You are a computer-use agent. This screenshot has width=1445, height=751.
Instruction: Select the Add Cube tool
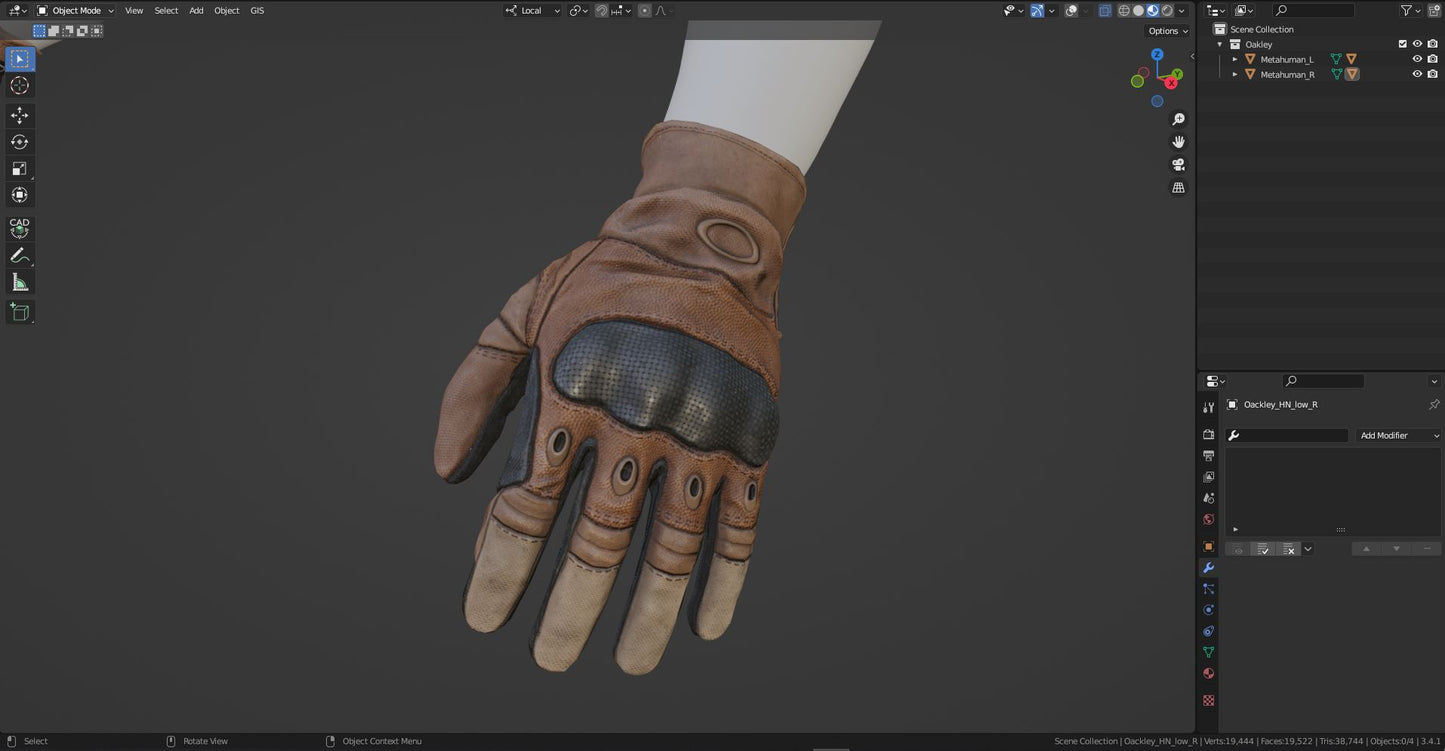(x=19, y=312)
